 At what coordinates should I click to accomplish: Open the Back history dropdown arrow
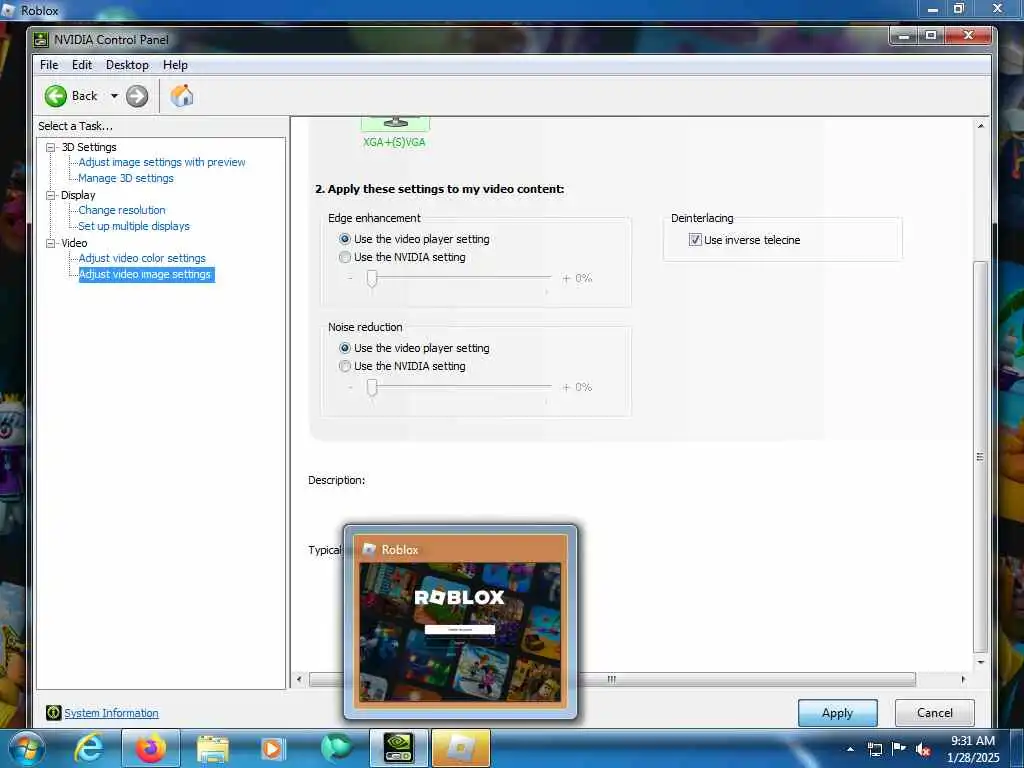click(114, 96)
